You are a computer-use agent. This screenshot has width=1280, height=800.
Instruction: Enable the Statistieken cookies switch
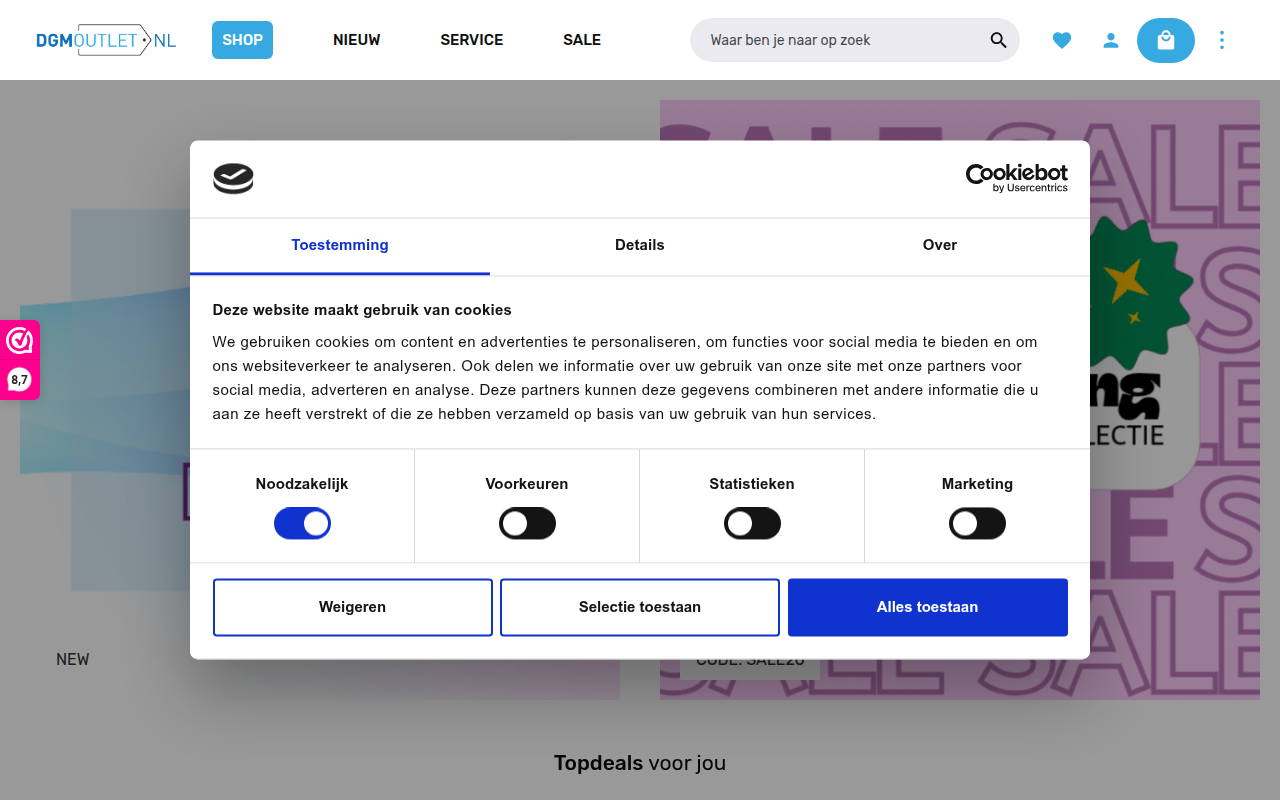[x=752, y=524]
